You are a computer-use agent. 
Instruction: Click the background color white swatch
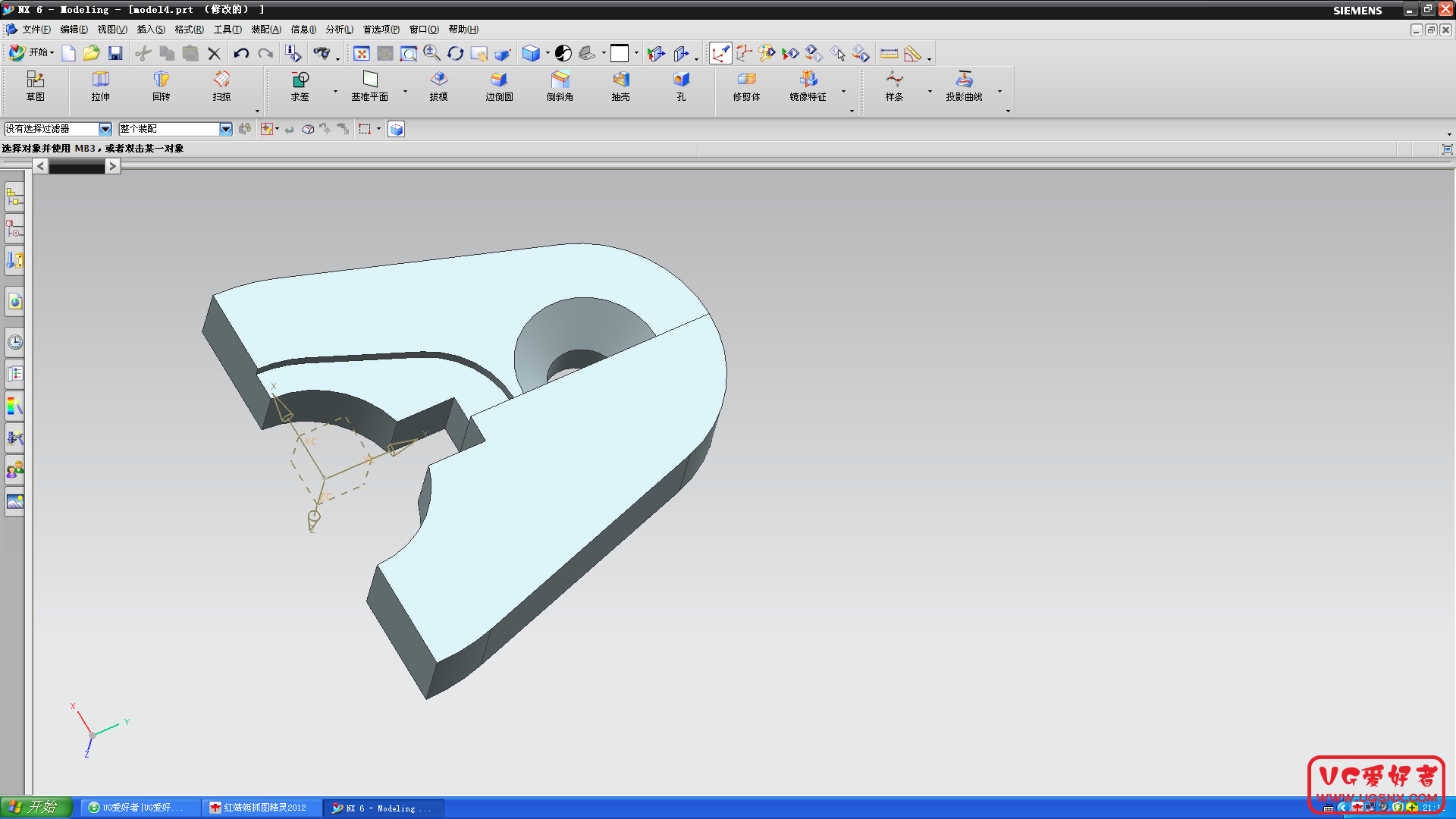tap(620, 53)
